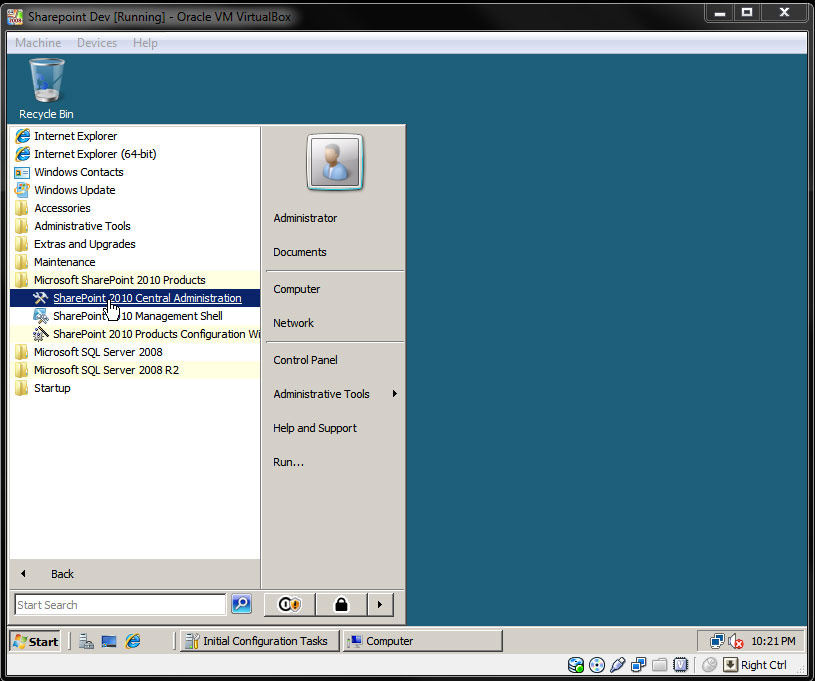Open Computer from Start menu right pane
Viewport: 815px width, 681px height.
pos(297,290)
